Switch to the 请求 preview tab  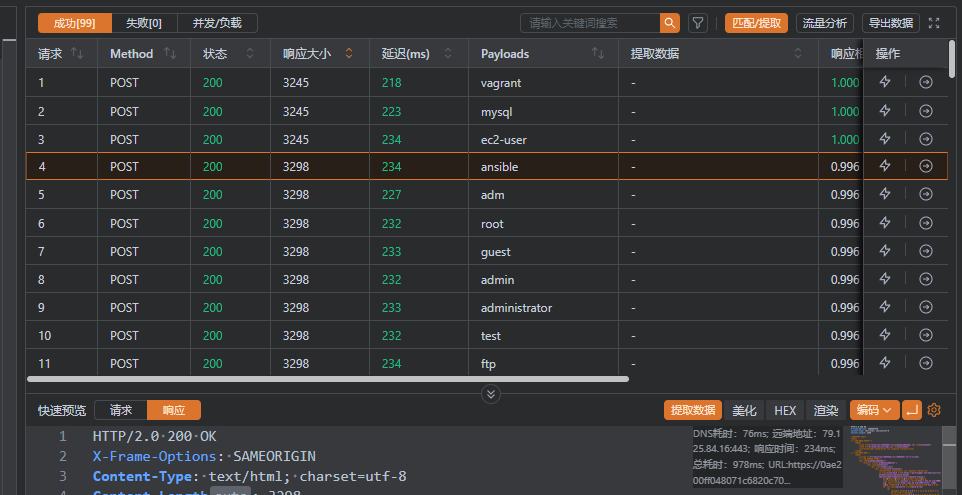pos(120,410)
